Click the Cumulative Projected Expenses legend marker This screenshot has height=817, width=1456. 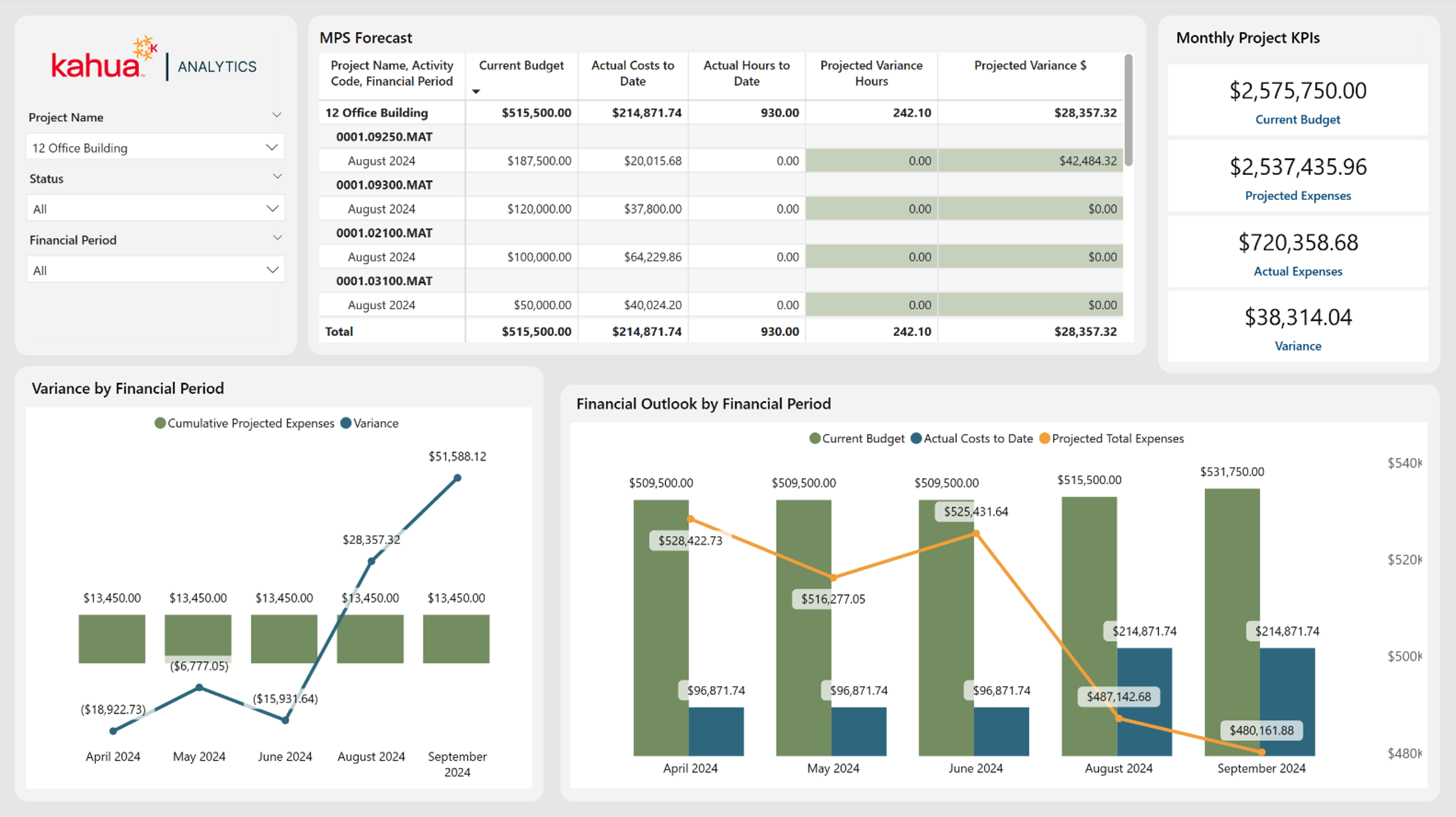160,423
